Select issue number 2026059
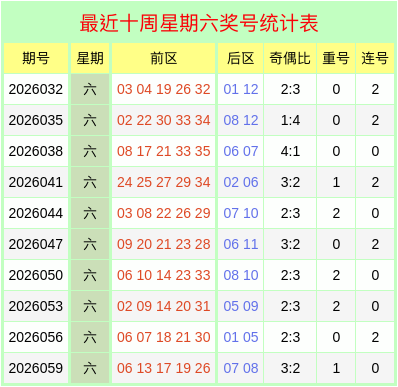The height and width of the screenshot is (387, 398). pos(36,368)
